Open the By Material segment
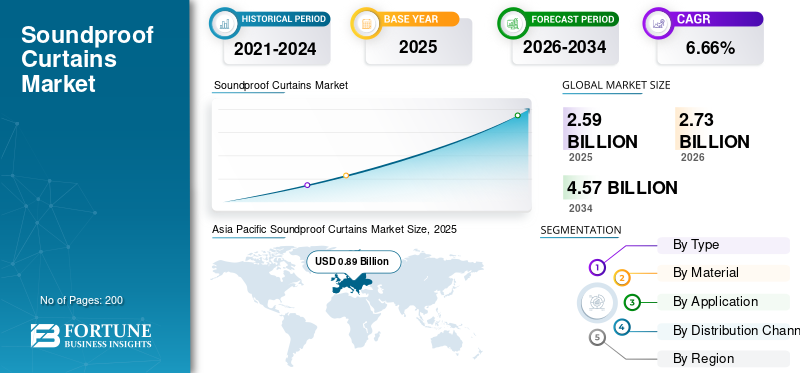The image size is (800, 373). 723,273
